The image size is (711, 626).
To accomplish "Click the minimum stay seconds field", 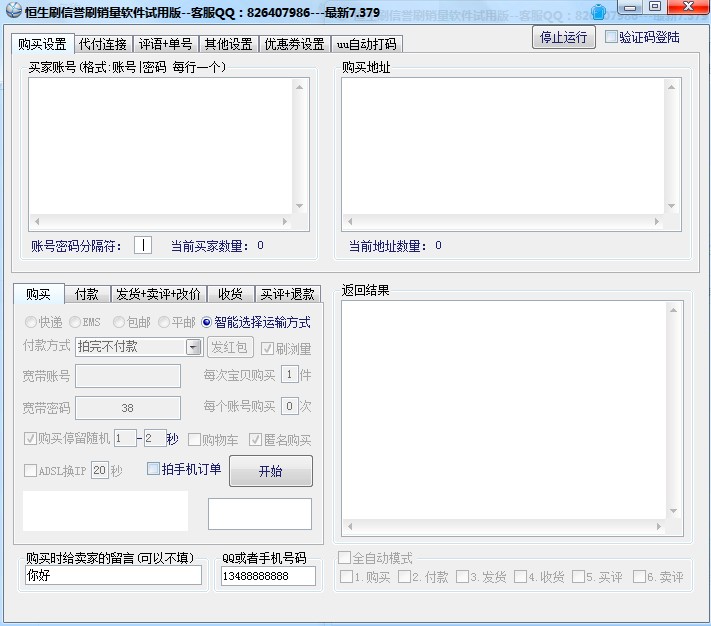I will 125,438.
